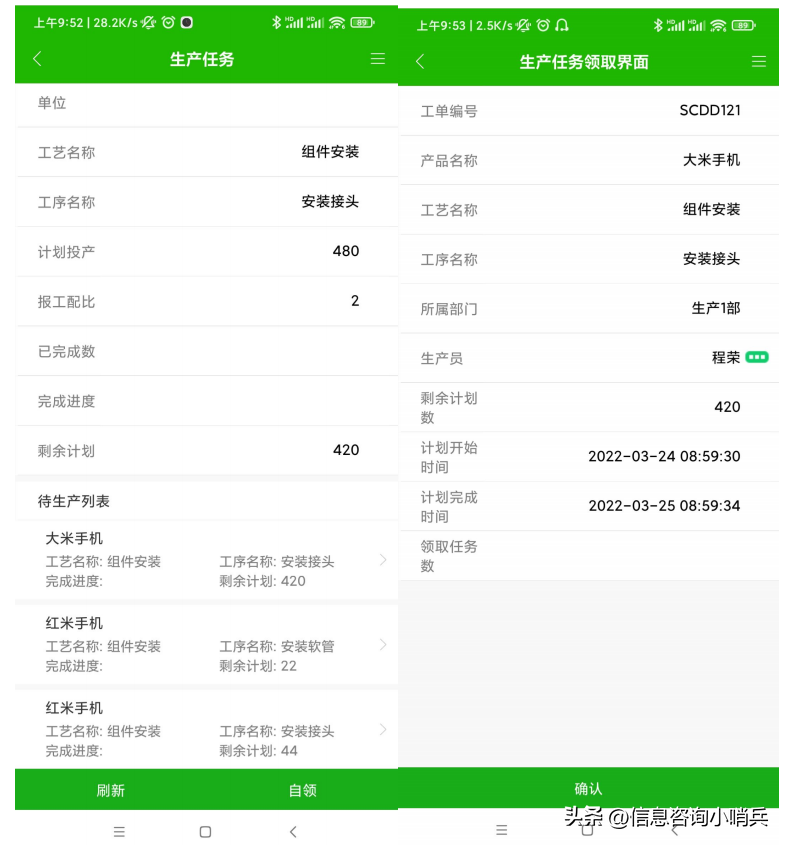Tap Bluetooth icon on left status bar

click(x=276, y=22)
